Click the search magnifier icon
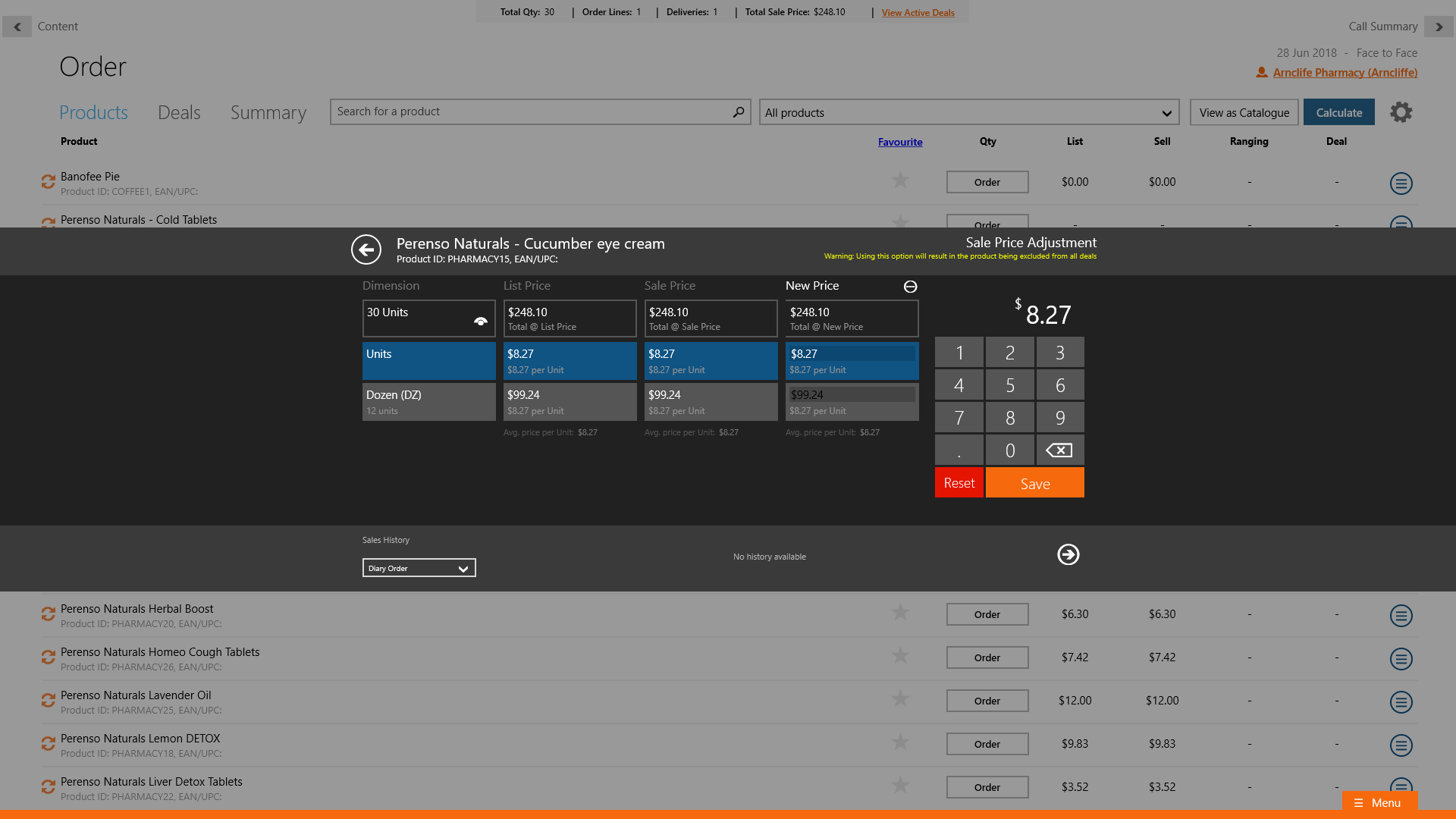The height and width of the screenshot is (819, 1456). (738, 112)
